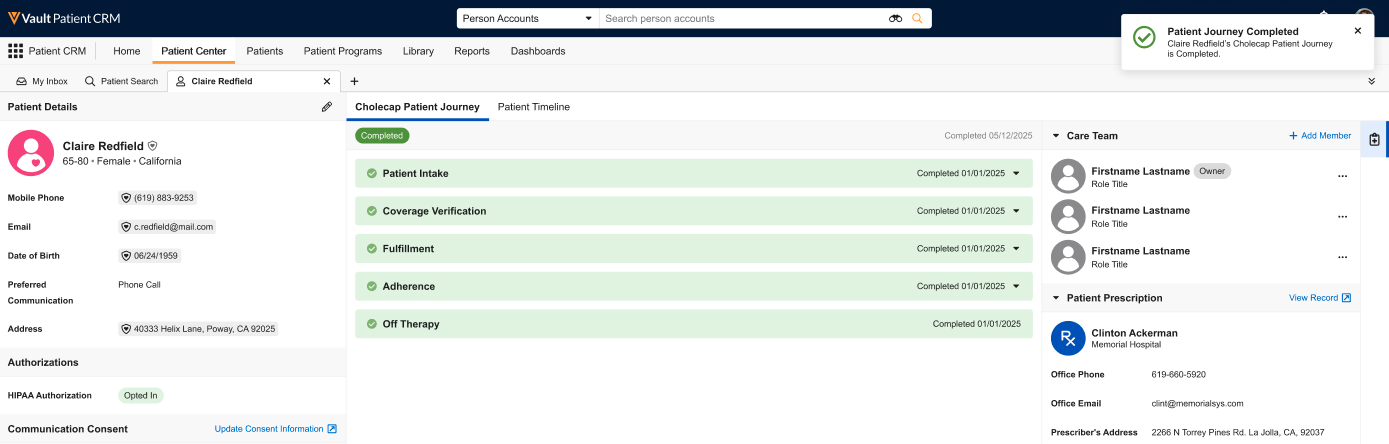
Task: Open the clipboard panel on right edge
Action: [1375, 140]
